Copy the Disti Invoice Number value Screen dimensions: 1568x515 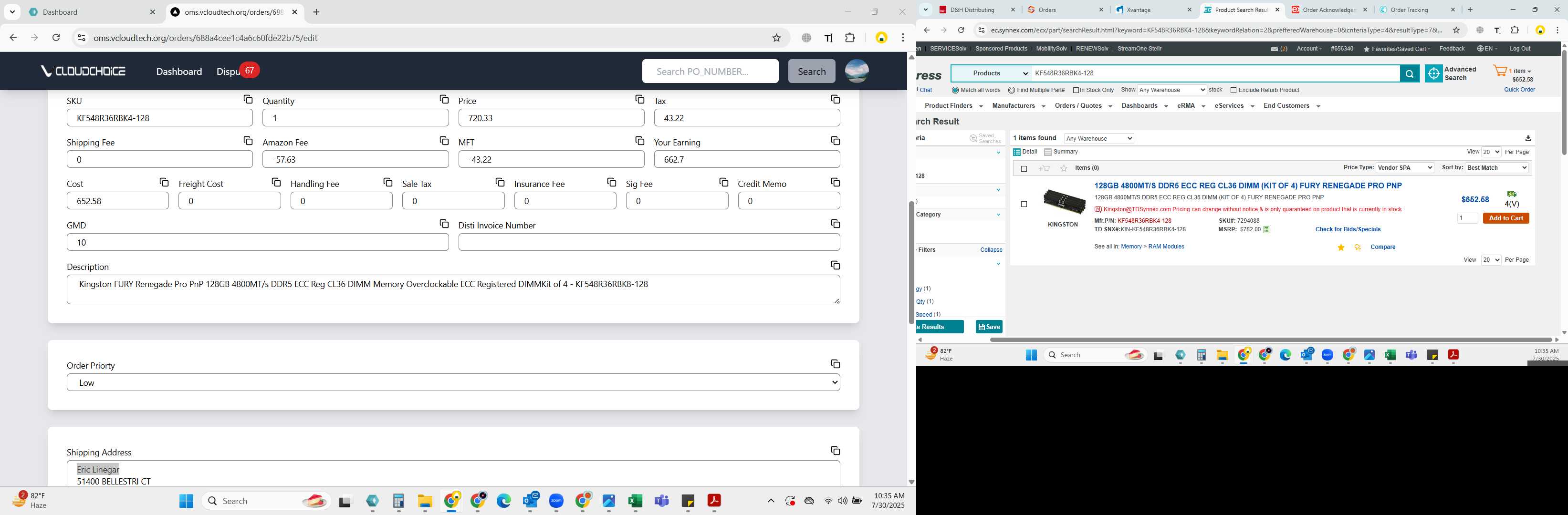[x=835, y=224]
